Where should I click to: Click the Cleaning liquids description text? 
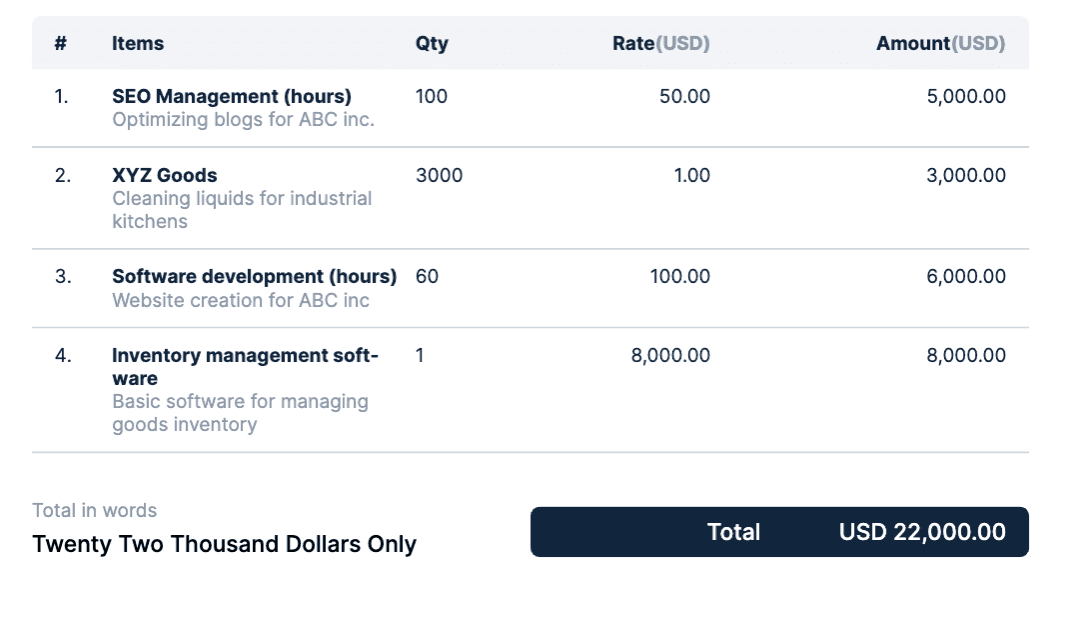click(242, 209)
